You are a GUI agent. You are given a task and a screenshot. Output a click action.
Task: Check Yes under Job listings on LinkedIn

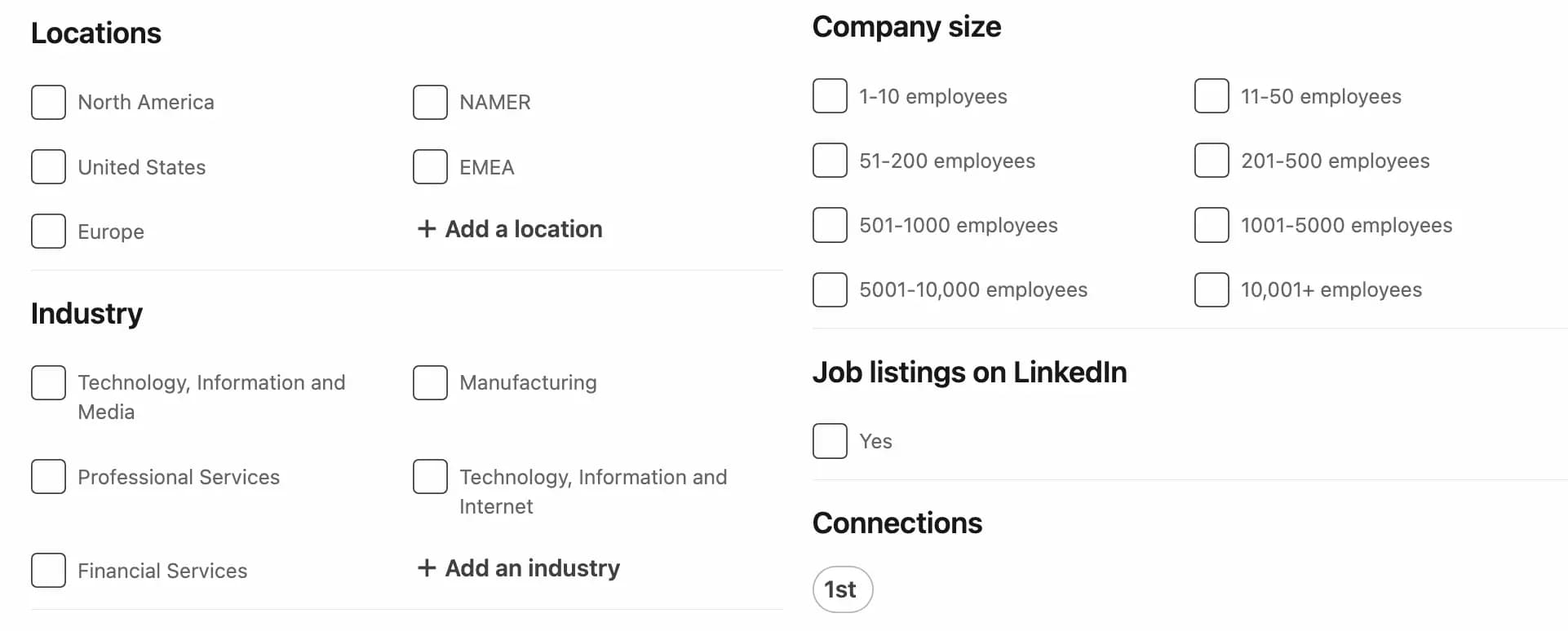(829, 440)
